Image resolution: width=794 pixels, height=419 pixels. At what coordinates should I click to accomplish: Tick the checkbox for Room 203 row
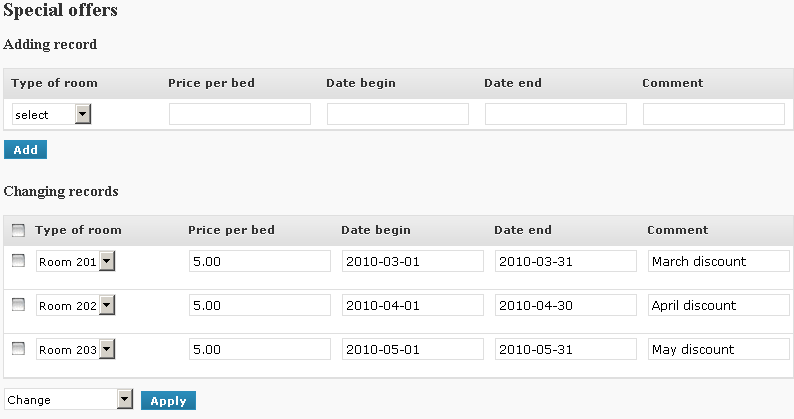tap(18, 349)
